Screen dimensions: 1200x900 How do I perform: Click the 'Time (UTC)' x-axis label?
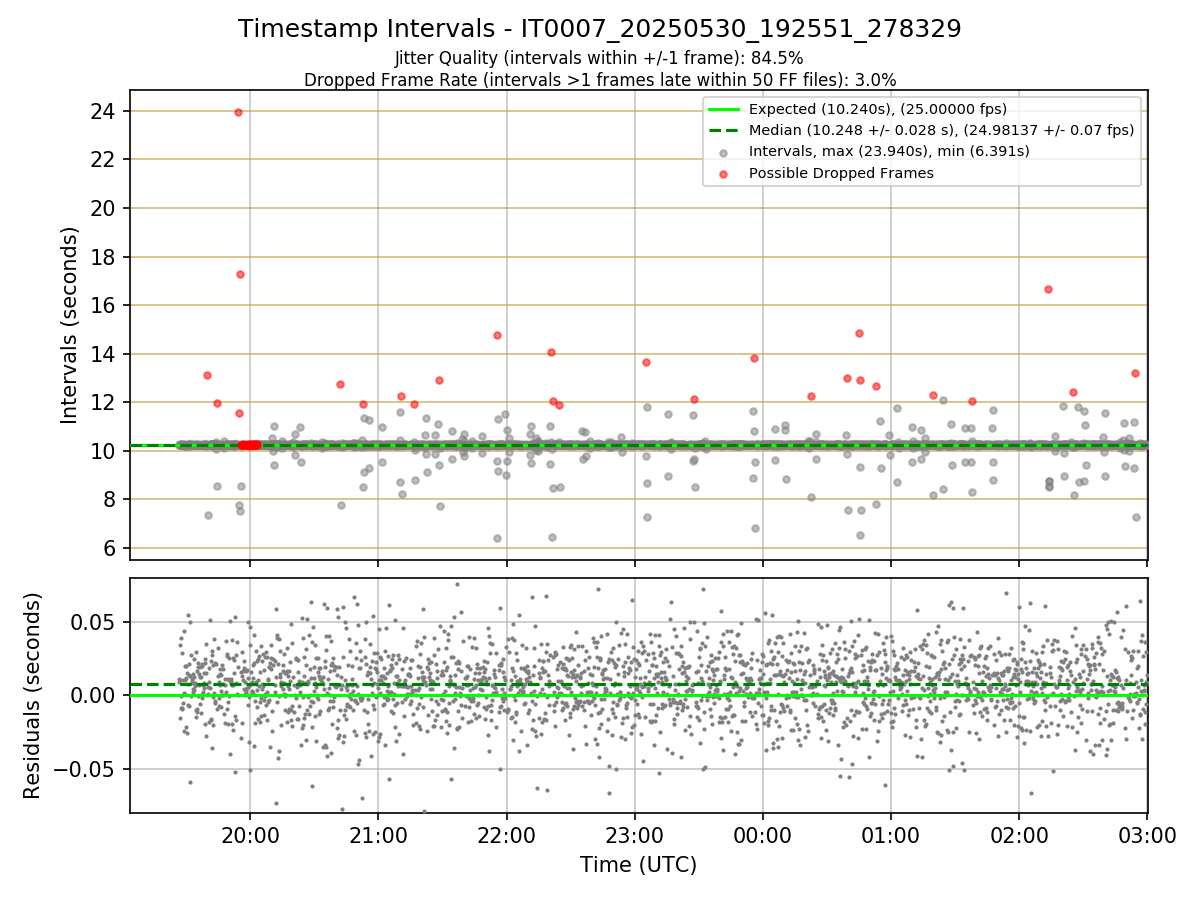tap(638, 865)
